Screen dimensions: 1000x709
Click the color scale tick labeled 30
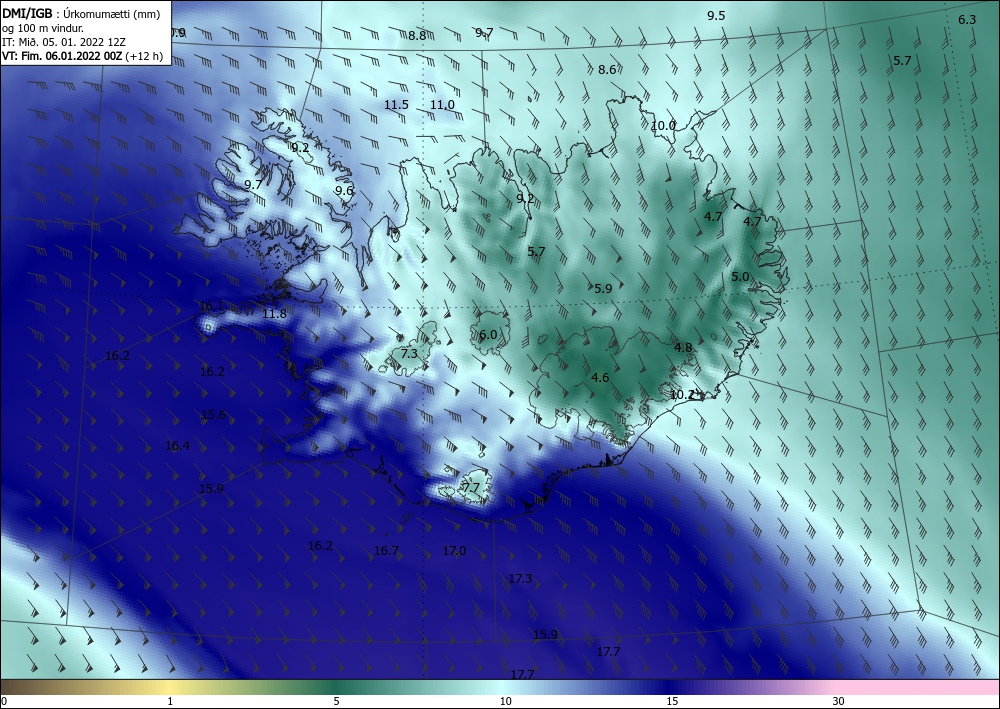(839, 701)
